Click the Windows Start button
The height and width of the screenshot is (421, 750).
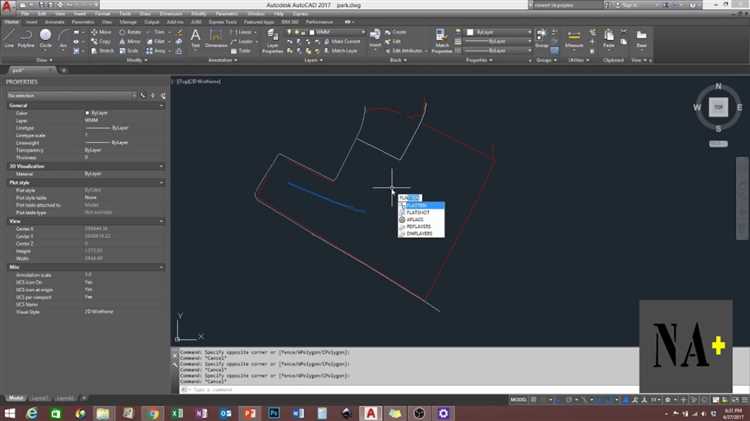10,413
